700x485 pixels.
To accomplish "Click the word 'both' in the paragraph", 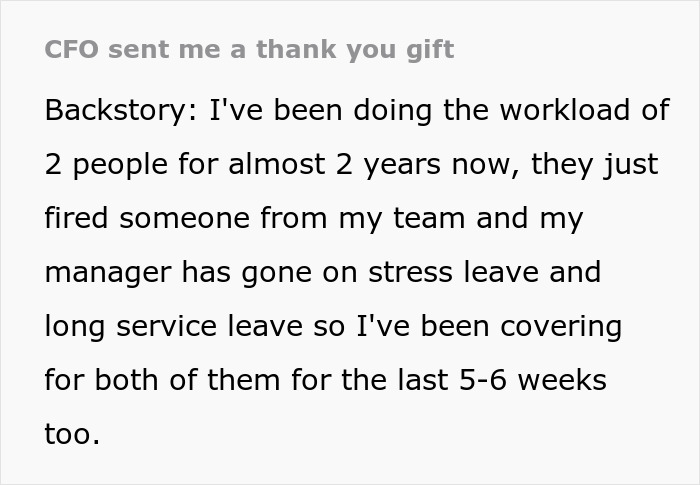I will 125,381.
